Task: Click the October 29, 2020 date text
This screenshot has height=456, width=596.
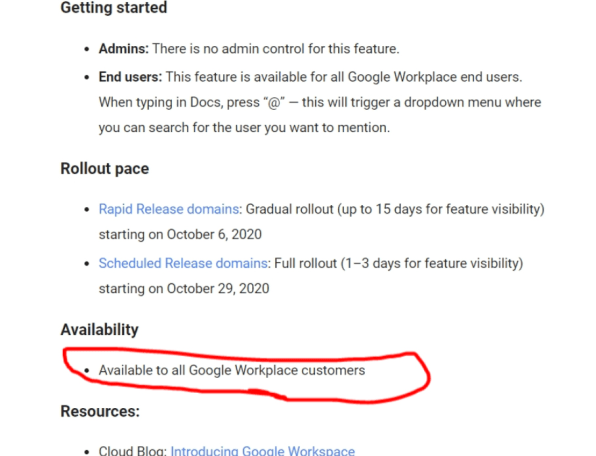Action: pos(218,289)
